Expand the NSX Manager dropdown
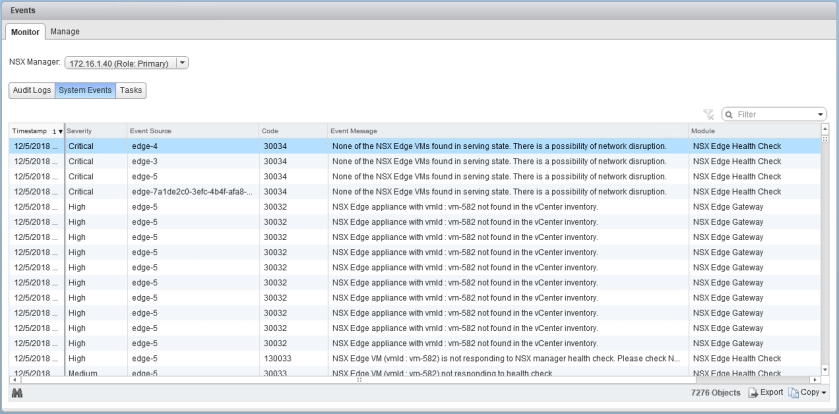The height and width of the screenshot is (414, 839). (x=181, y=64)
